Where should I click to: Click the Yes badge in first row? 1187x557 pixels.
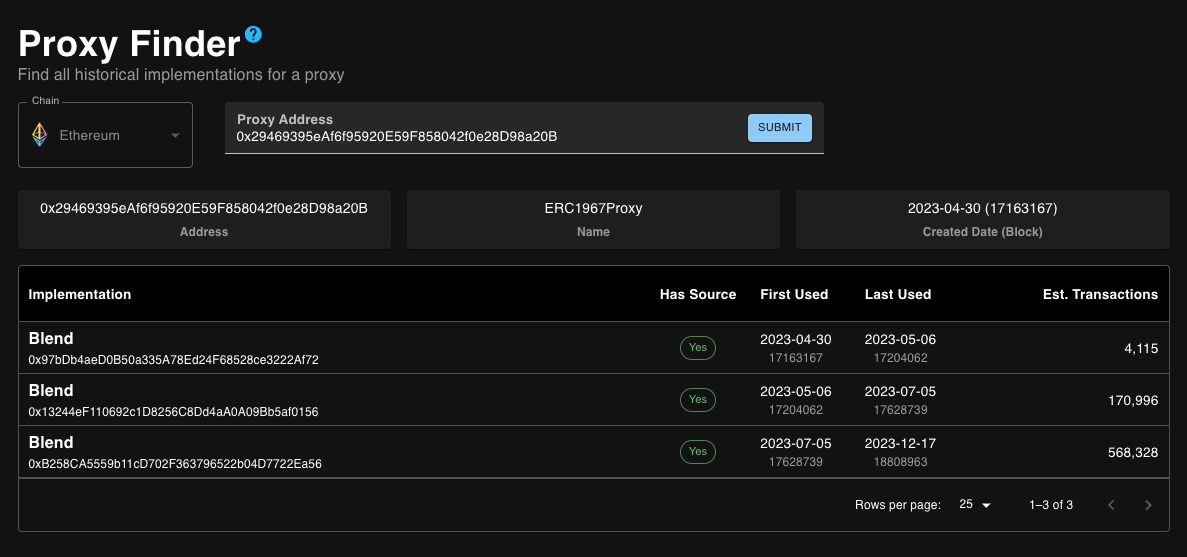698,348
